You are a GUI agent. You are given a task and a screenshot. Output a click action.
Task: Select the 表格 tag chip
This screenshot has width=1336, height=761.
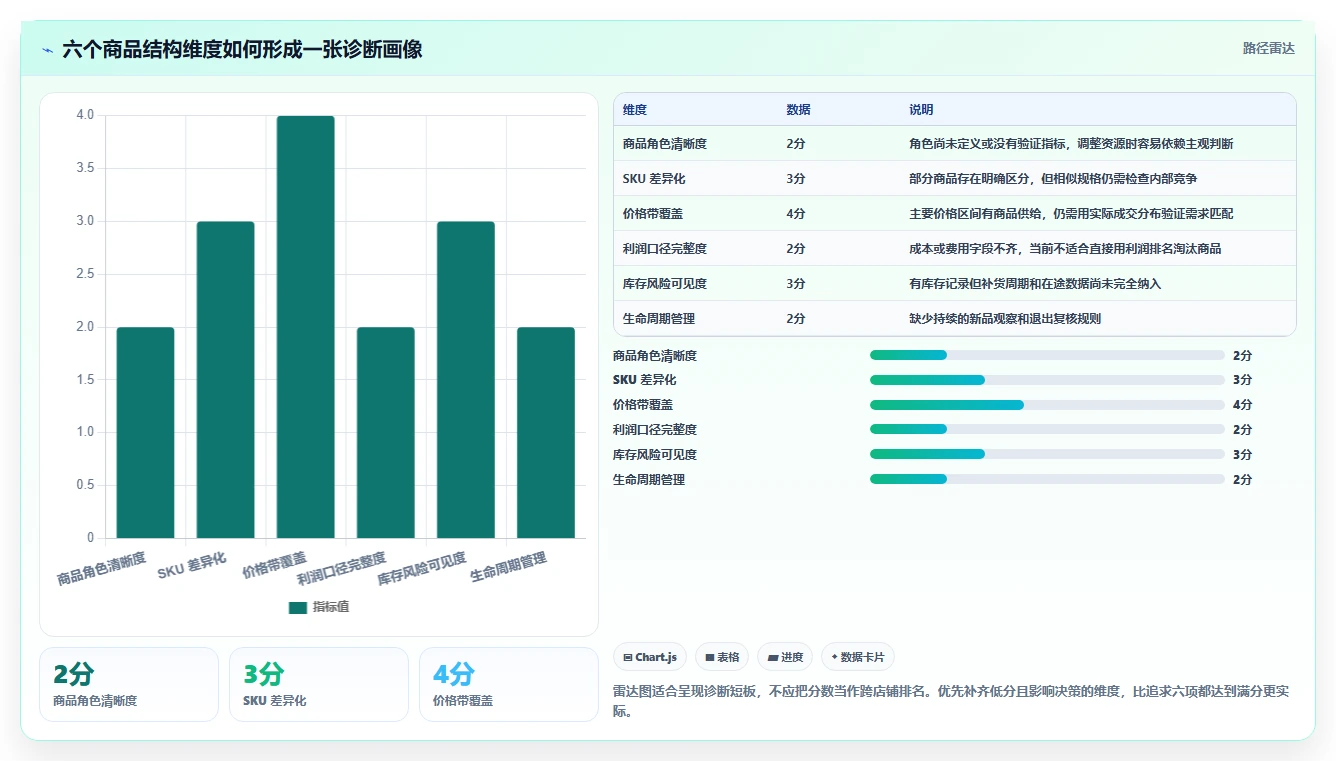tap(722, 657)
